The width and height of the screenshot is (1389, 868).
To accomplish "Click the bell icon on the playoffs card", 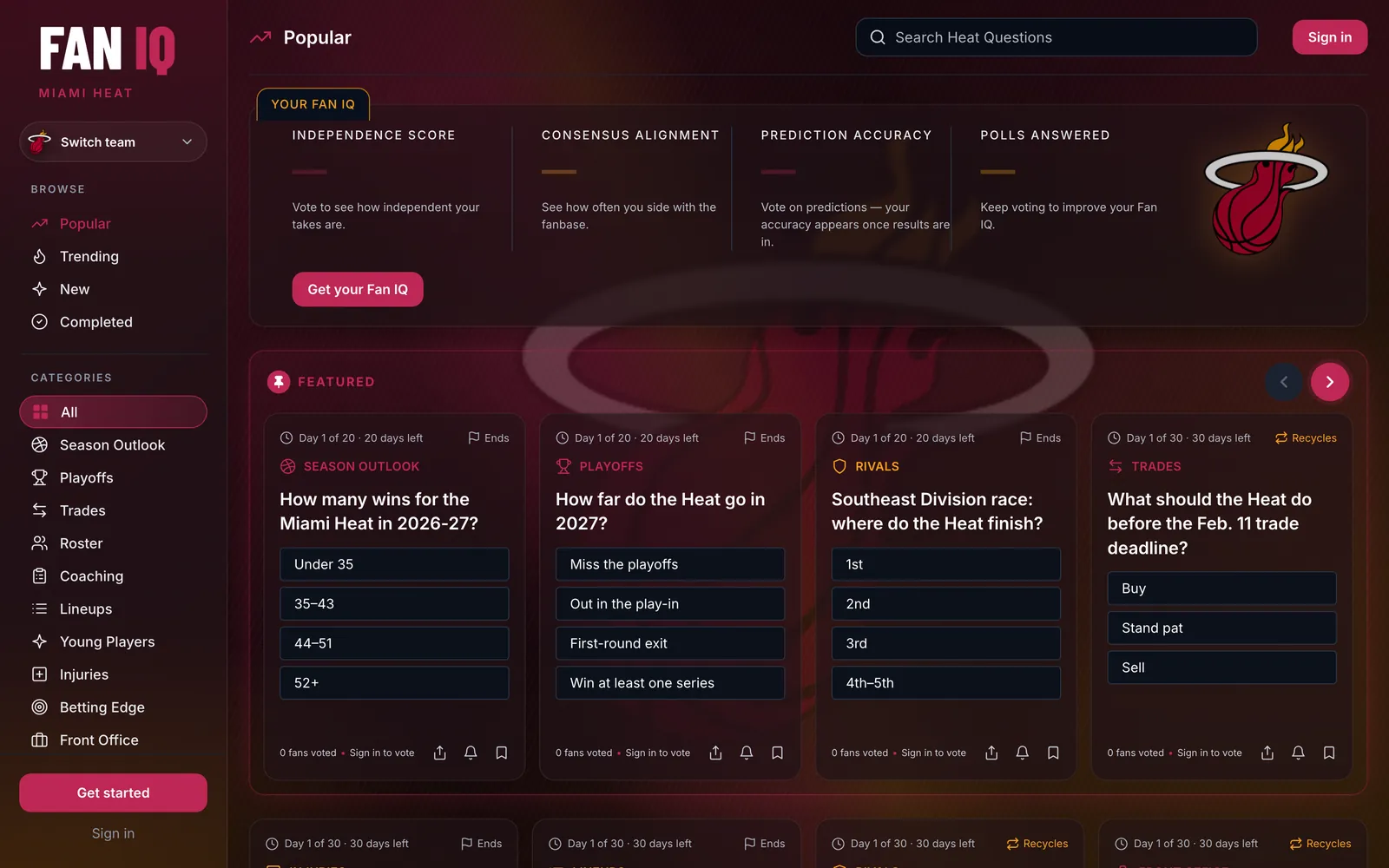I will tap(747, 753).
